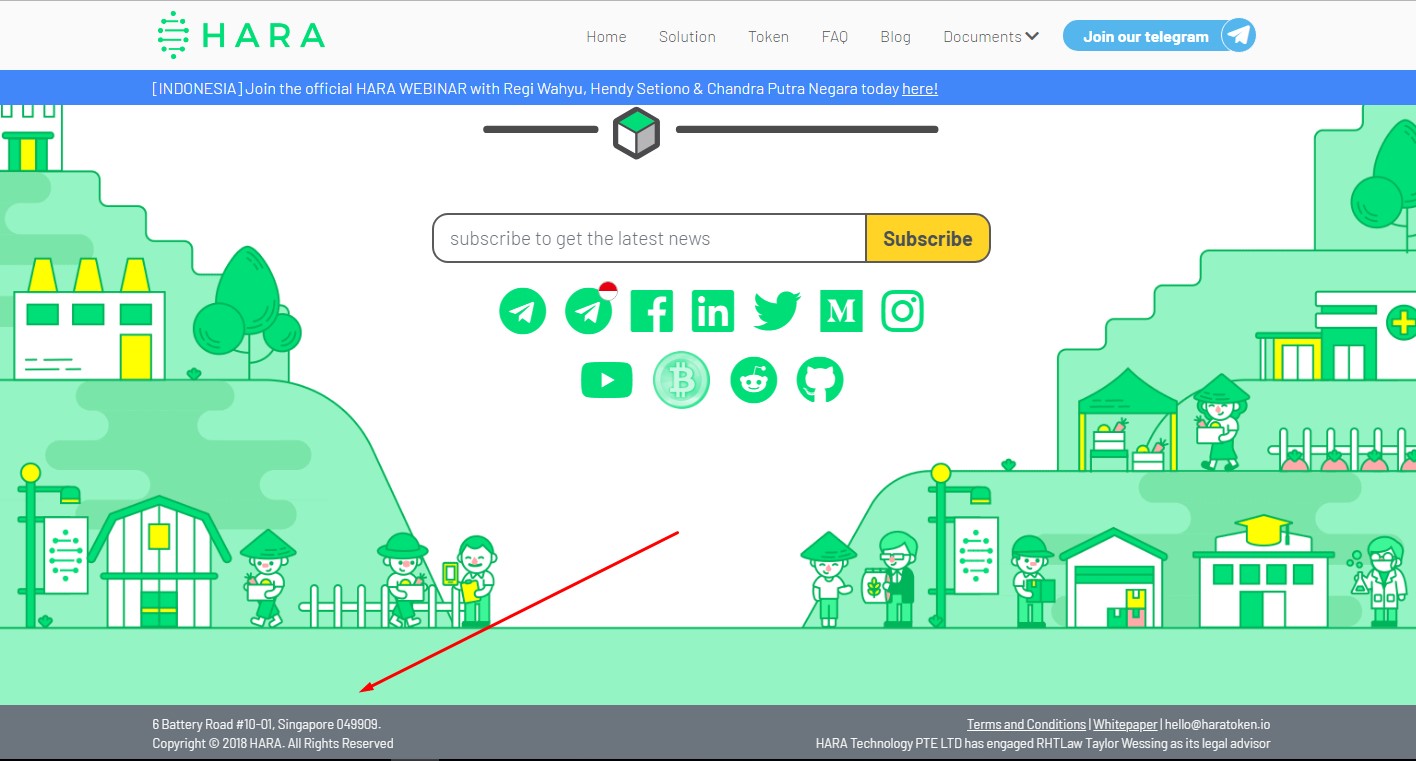Open the Token menu item
Viewport: 1416px width, 761px height.
[x=768, y=37]
